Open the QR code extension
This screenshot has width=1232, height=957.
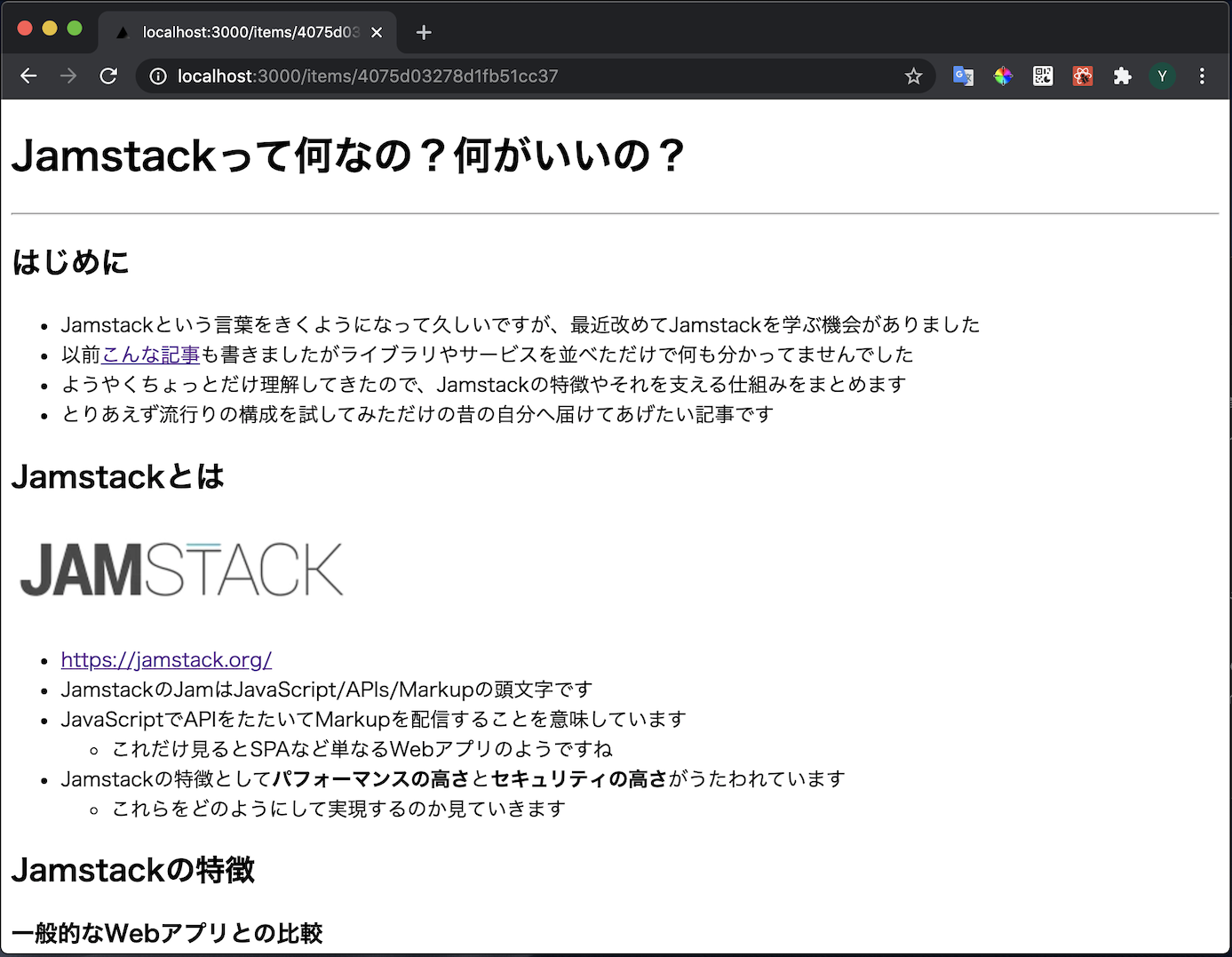pyautogui.click(x=1043, y=76)
